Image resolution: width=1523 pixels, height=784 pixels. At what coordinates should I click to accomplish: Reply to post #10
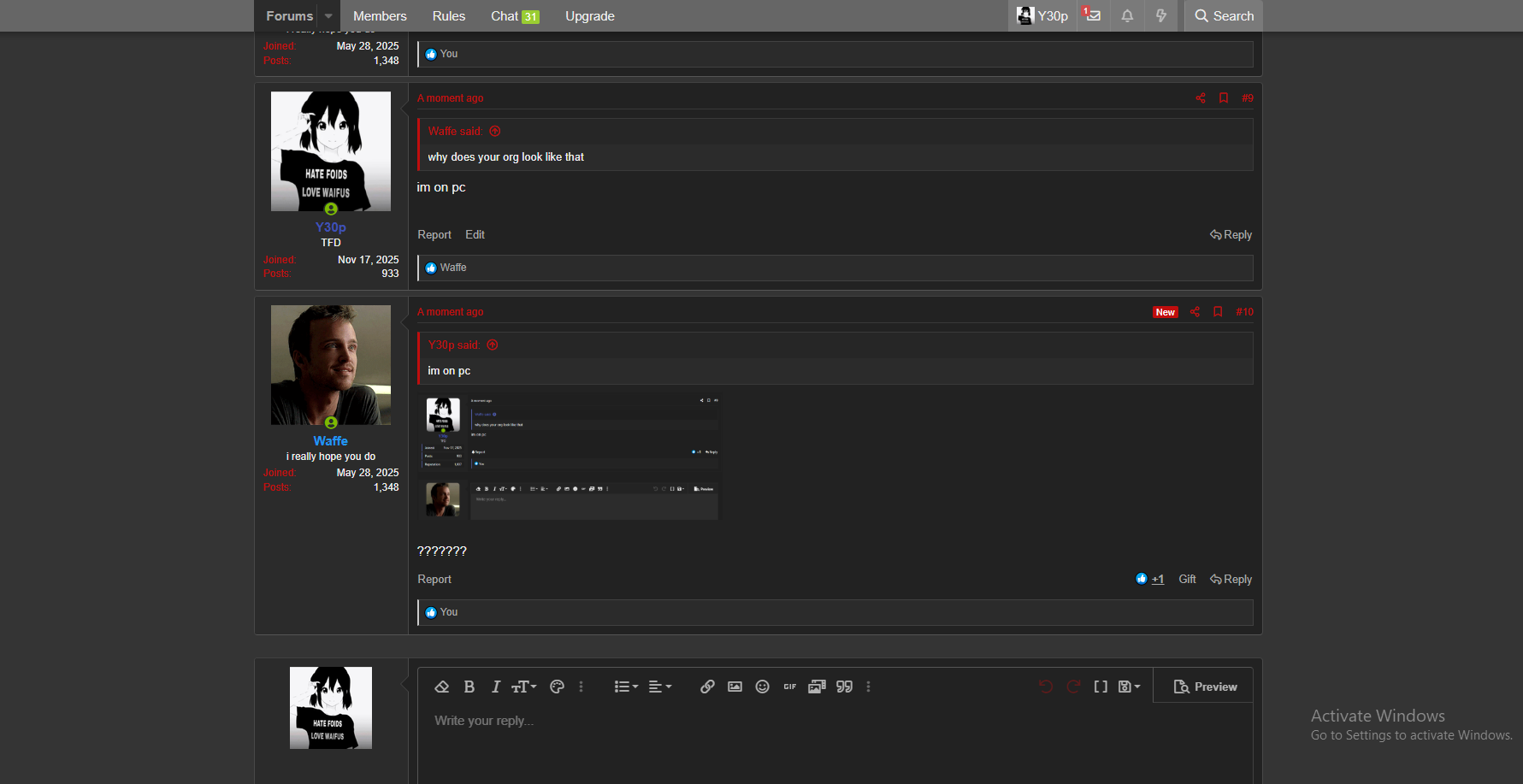pos(1231,580)
